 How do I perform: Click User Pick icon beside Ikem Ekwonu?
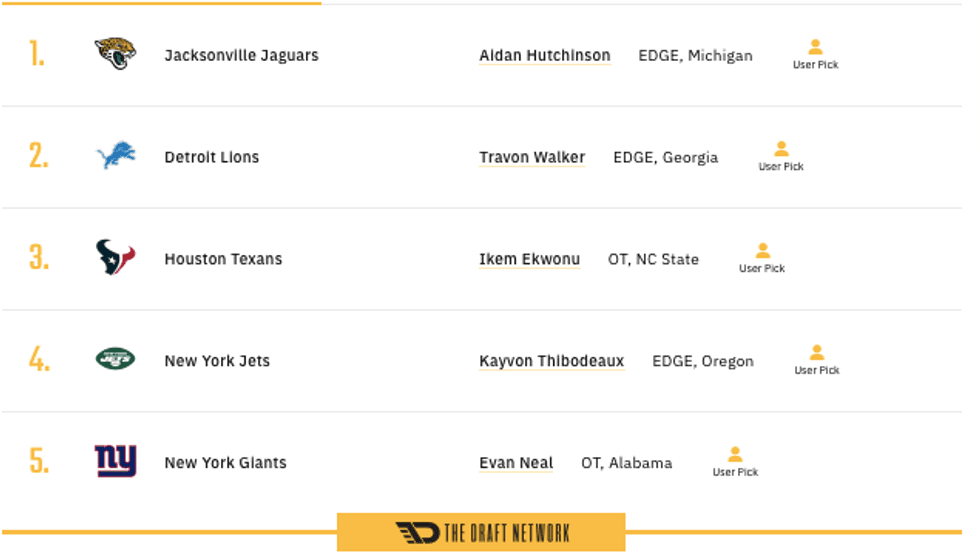coord(762,251)
